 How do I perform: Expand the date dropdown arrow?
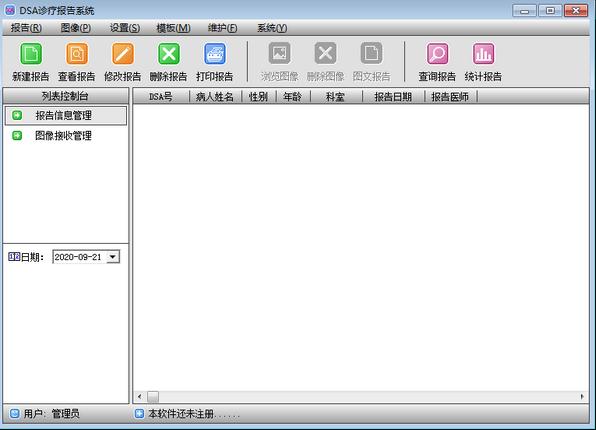pos(113,257)
